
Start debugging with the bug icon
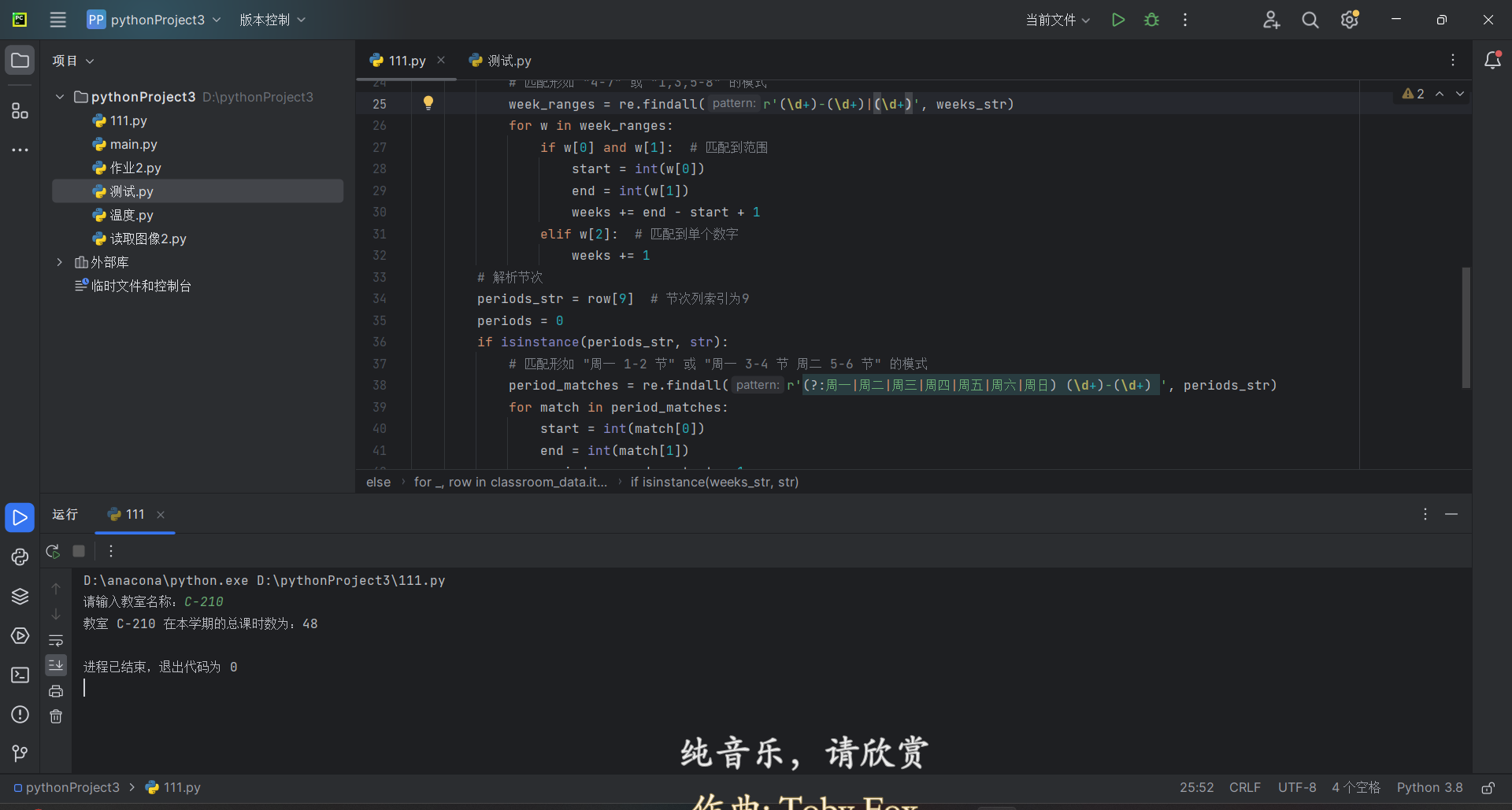[x=1152, y=20]
